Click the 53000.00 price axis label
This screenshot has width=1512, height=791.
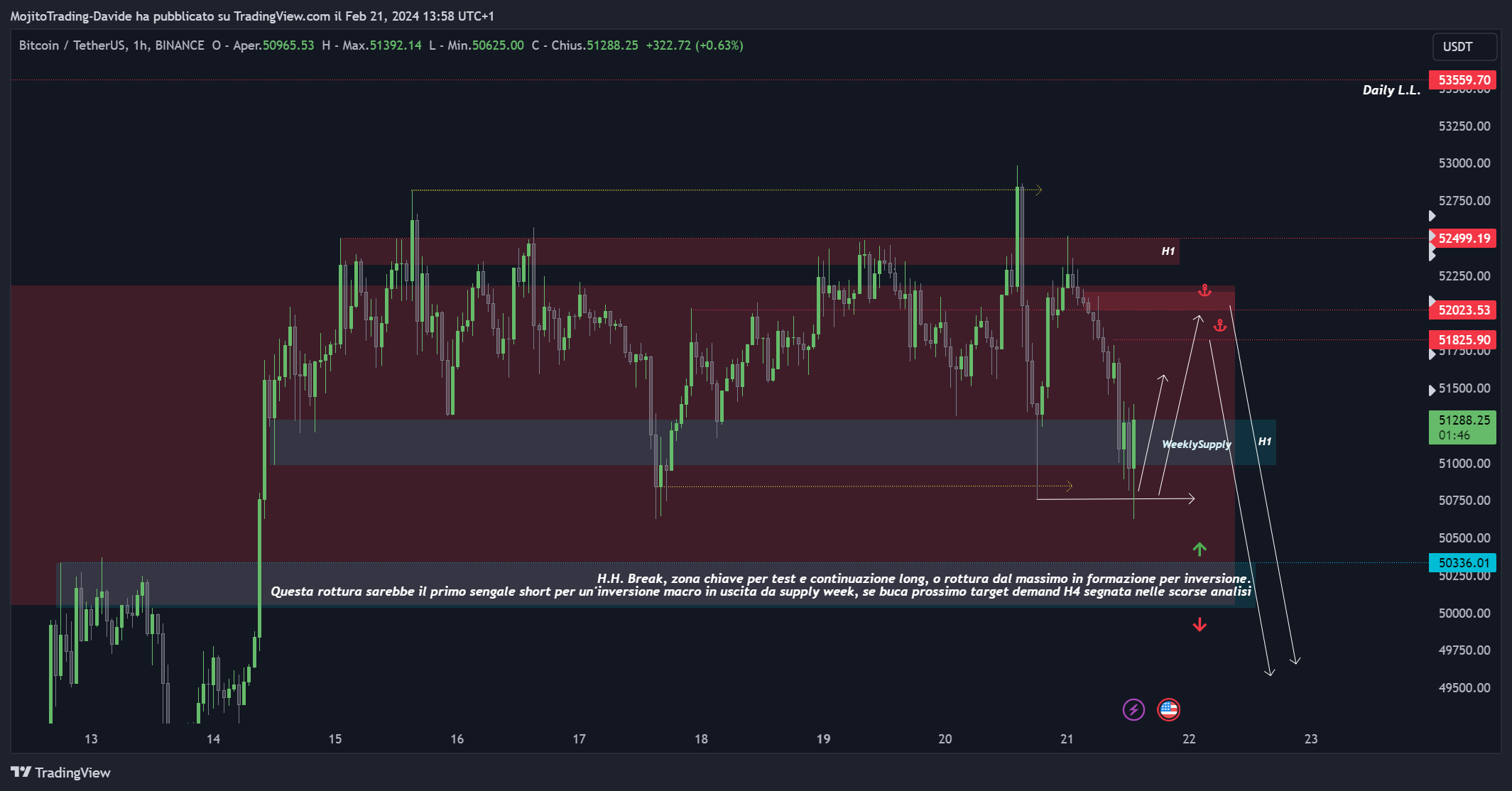tap(1464, 163)
